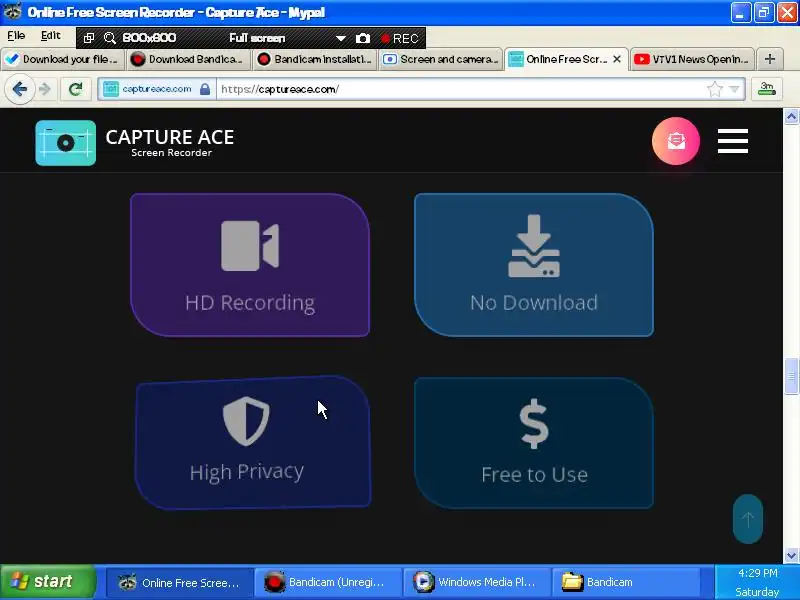Click the Bandicam magnifier size icon
Image resolution: width=800 pixels, height=600 pixels.
(110, 38)
